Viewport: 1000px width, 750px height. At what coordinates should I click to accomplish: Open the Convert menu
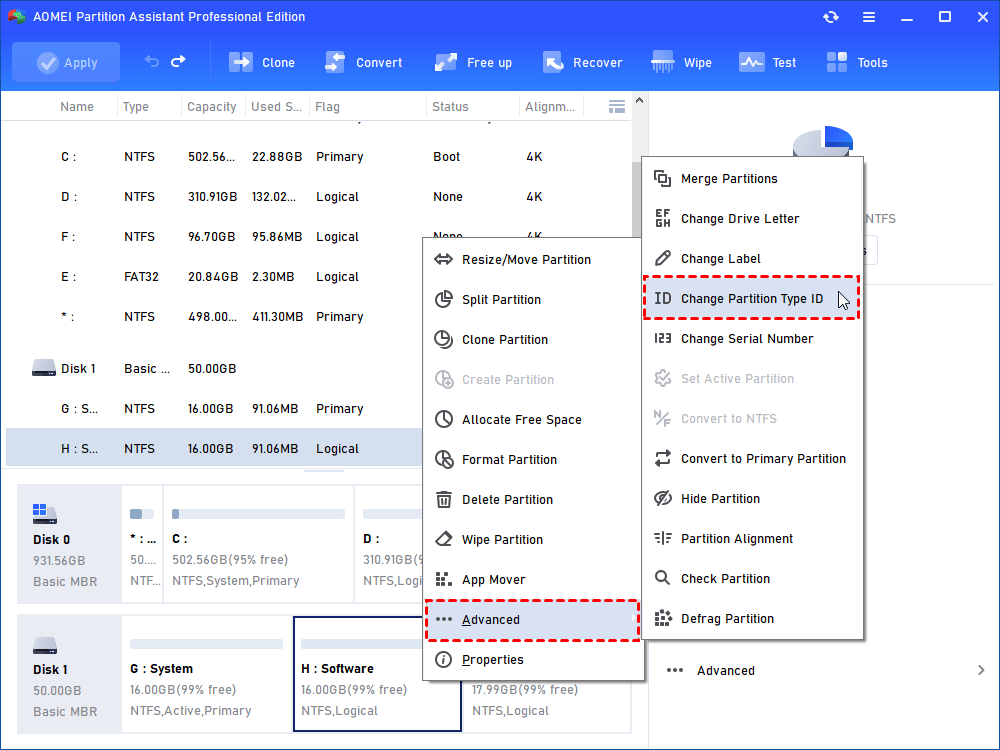364,62
